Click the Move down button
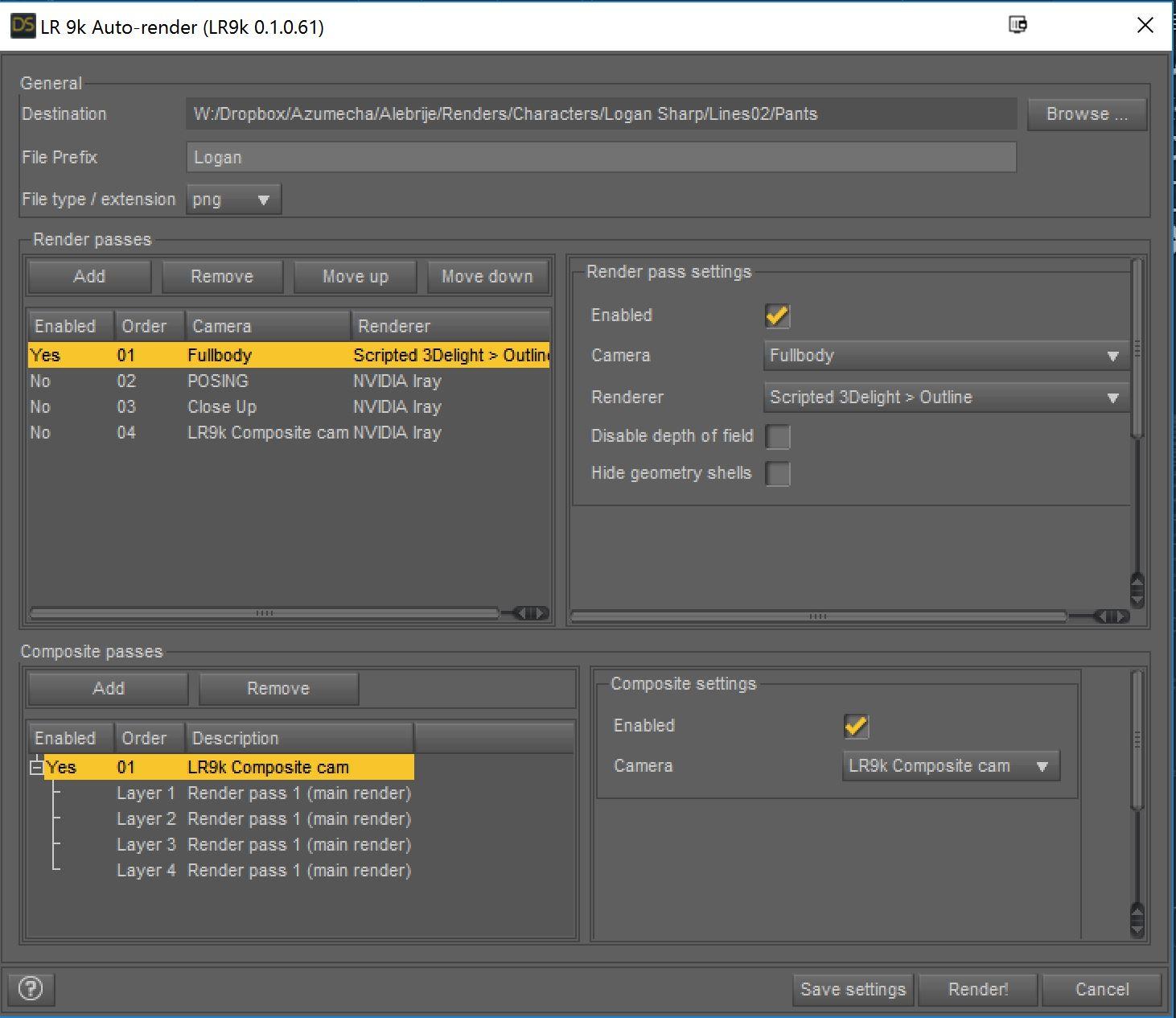 (487, 277)
